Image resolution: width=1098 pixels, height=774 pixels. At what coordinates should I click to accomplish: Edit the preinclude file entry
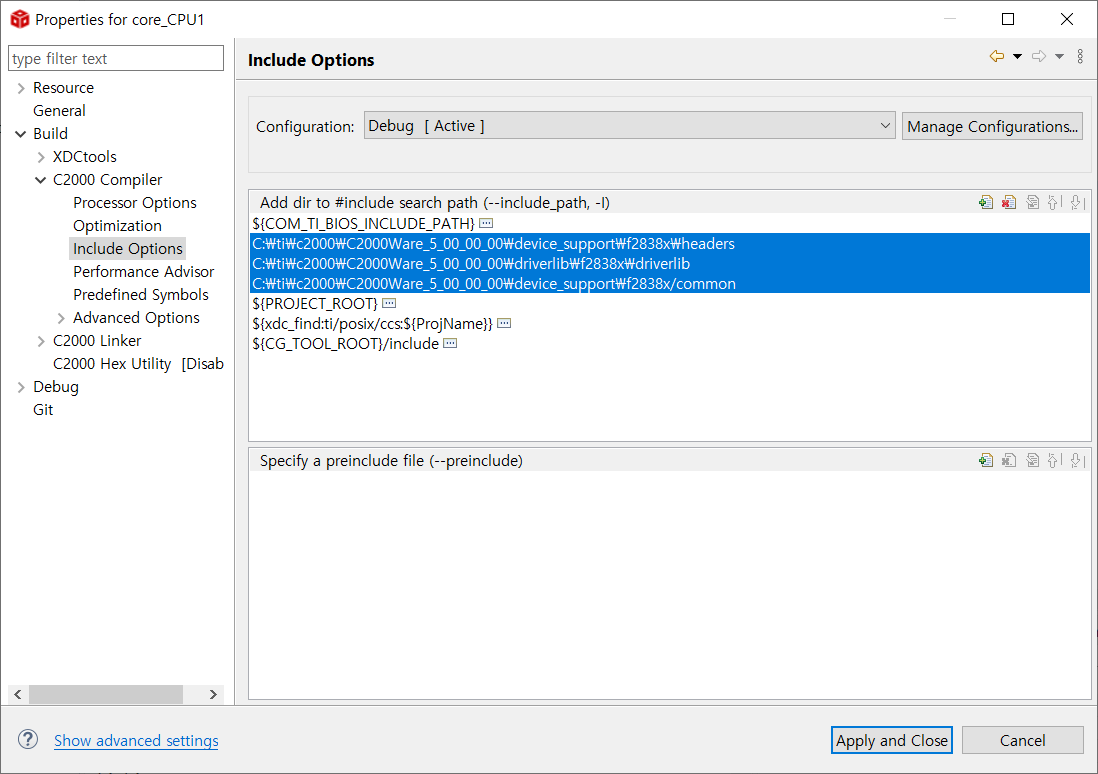click(1032, 461)
